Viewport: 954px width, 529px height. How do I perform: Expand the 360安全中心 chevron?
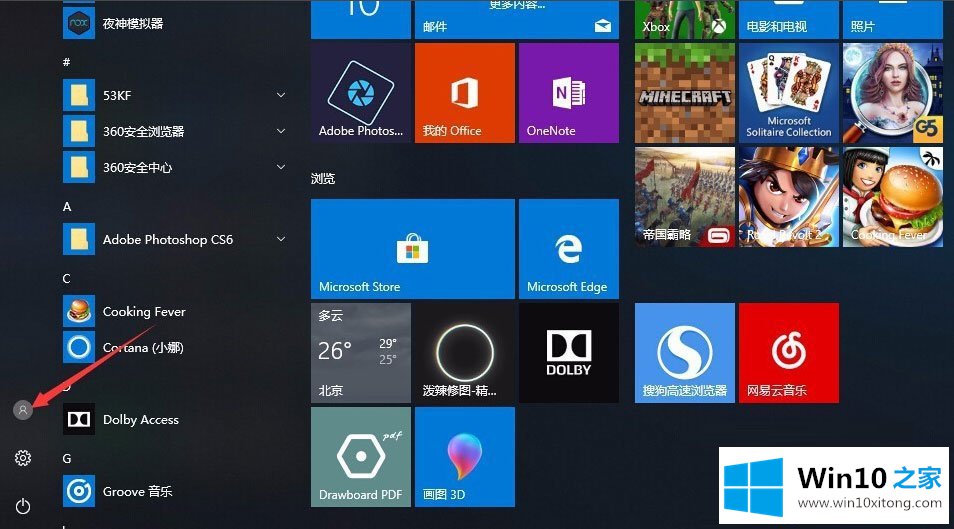[280, 167]
